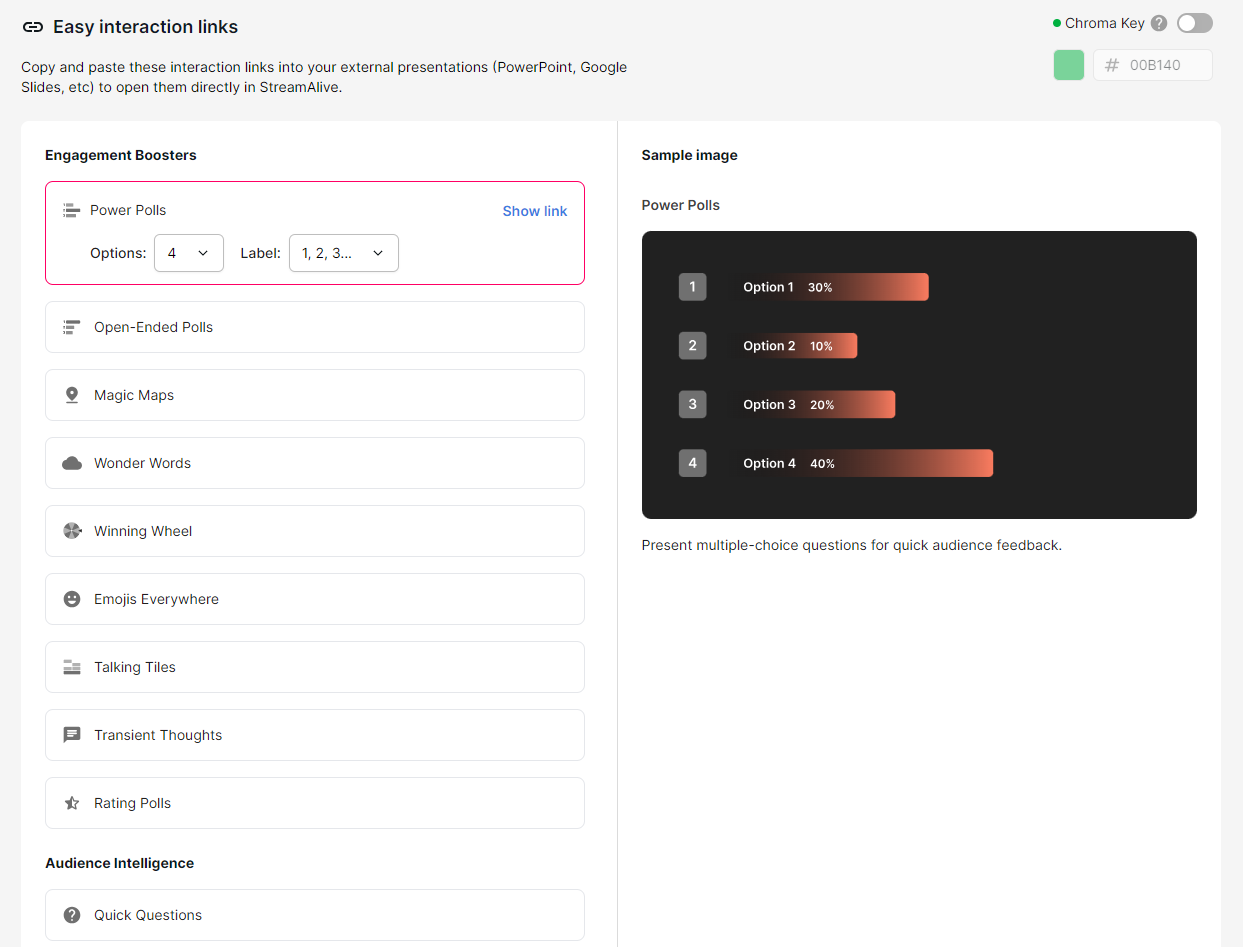Click the Talking Tiles icon
This screenshot has width=1243, height=947.
72,667
